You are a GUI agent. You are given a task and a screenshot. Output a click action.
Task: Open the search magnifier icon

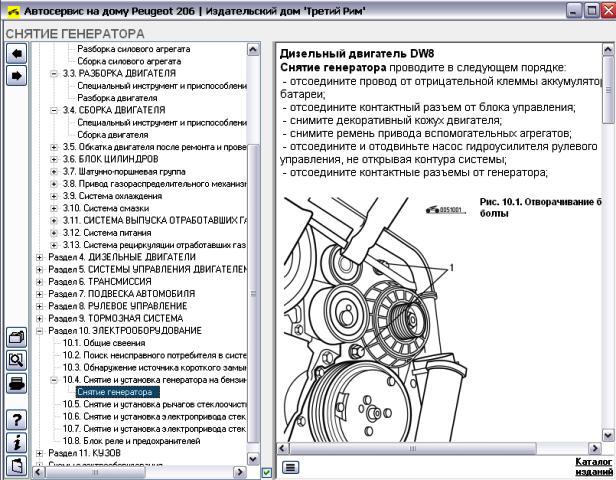(16, 360)
